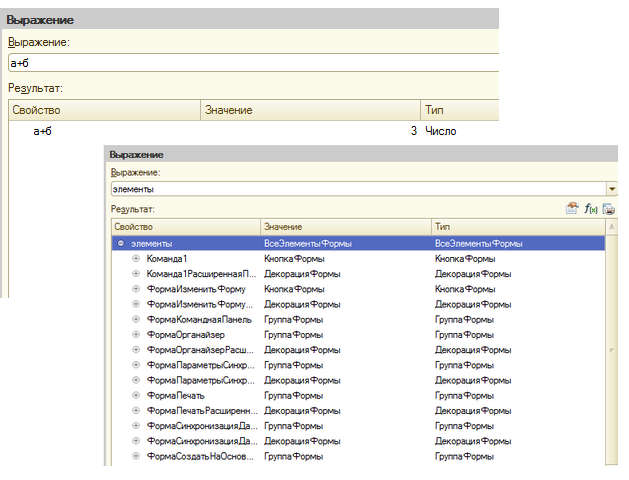
Task: Click the first toolbar icon above the results table
Action: pos(572,209)
